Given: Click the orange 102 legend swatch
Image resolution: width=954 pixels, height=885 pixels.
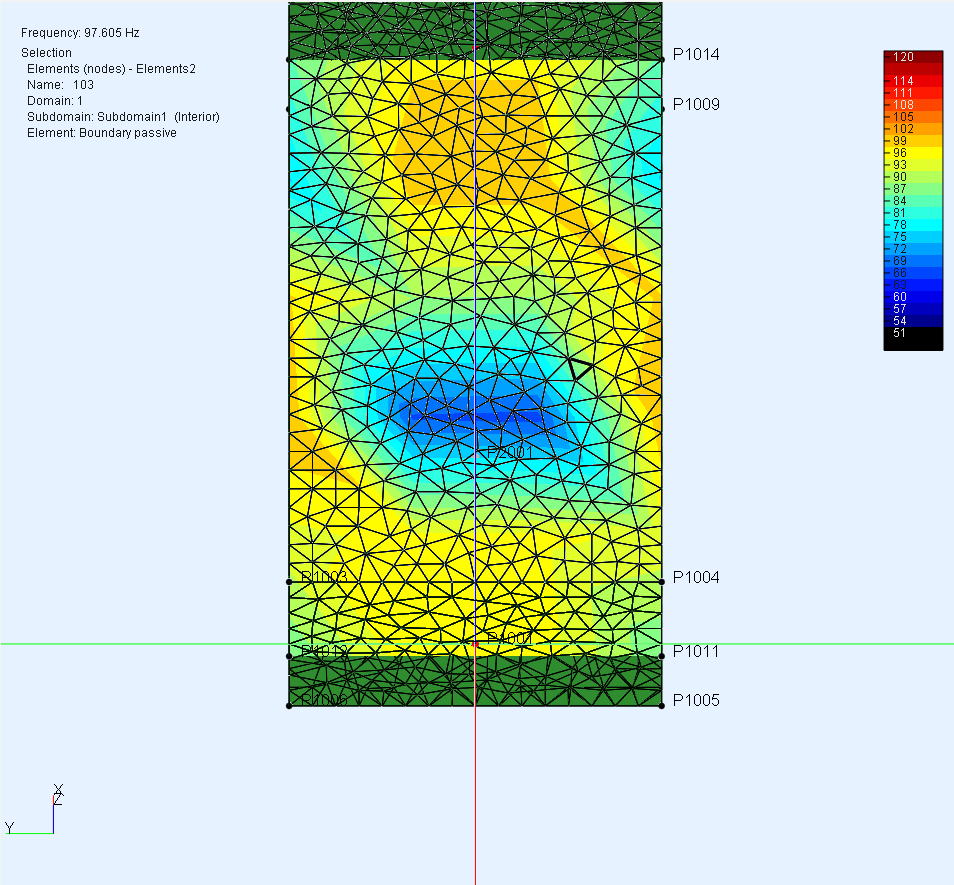Looking at the screenshot, I should pos(913,128).
